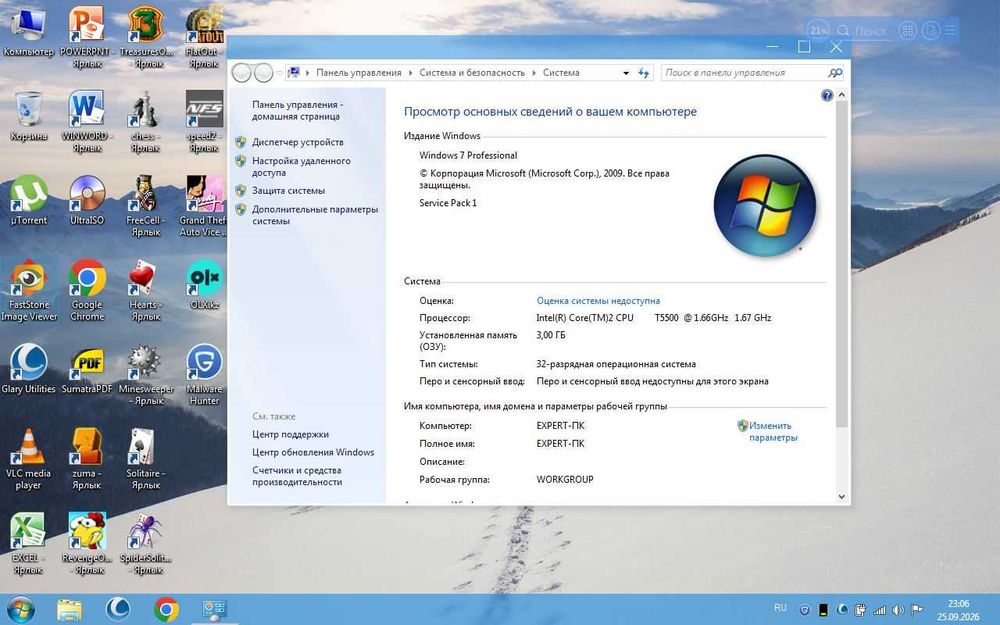The image size is (1000, 625).
Task: Click the address bar refresh icon
Action: click(643, 73)
